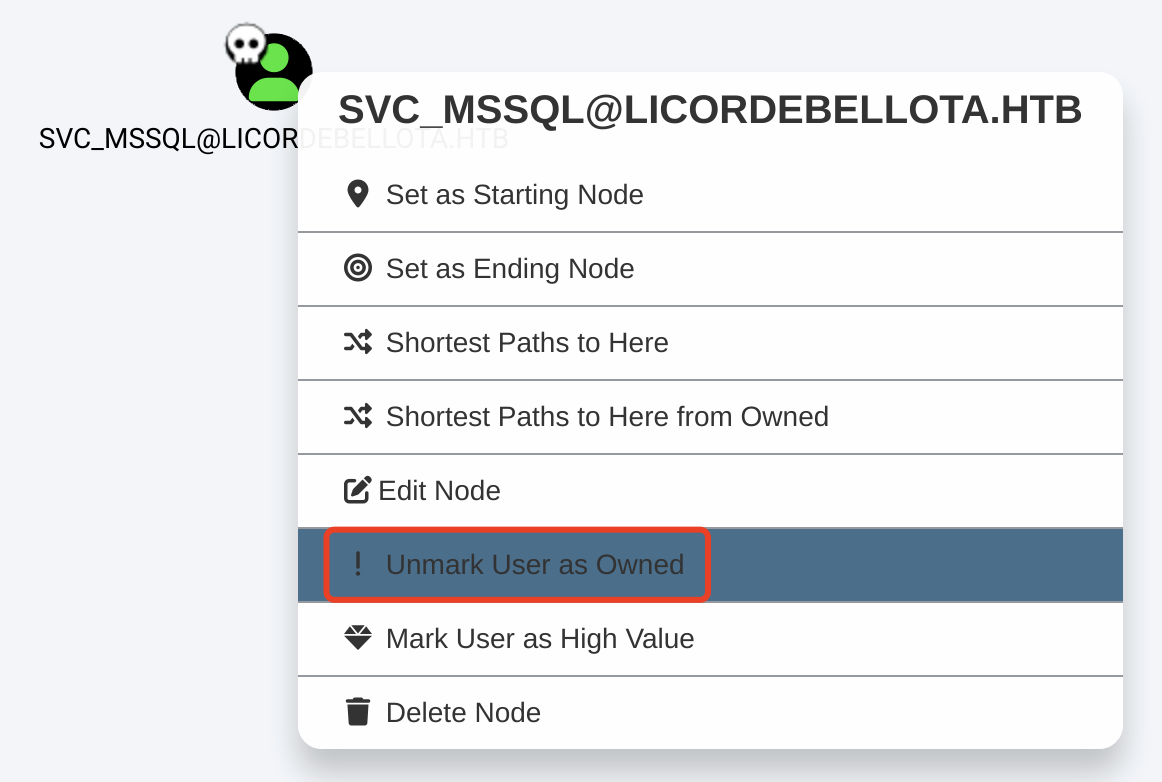Click the context menu title SVC_MSSQL@LICORDEBELLOTA.HTB
Screen dimensions: 1162x782
pyautogui.click(x=710, y=110)
